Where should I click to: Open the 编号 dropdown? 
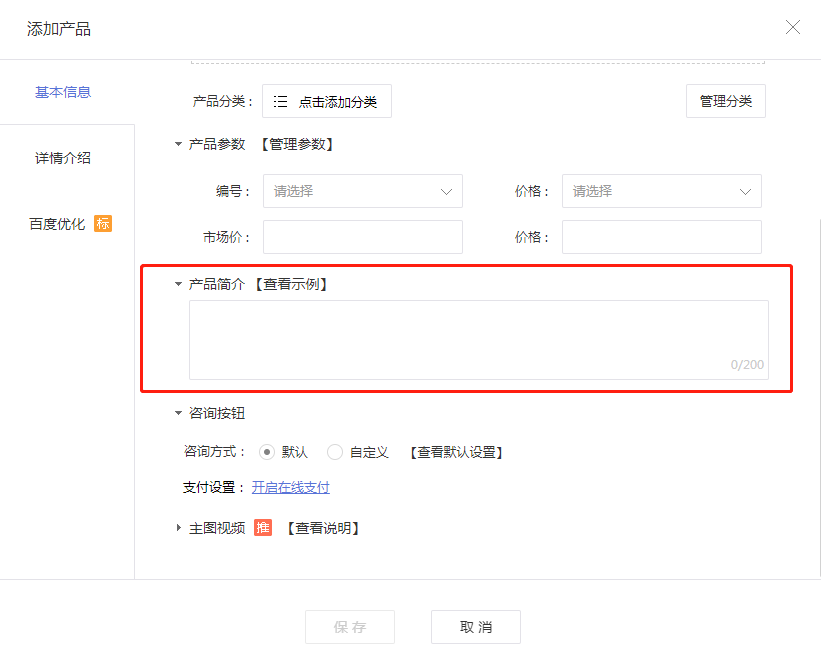[x=363, y=191]
